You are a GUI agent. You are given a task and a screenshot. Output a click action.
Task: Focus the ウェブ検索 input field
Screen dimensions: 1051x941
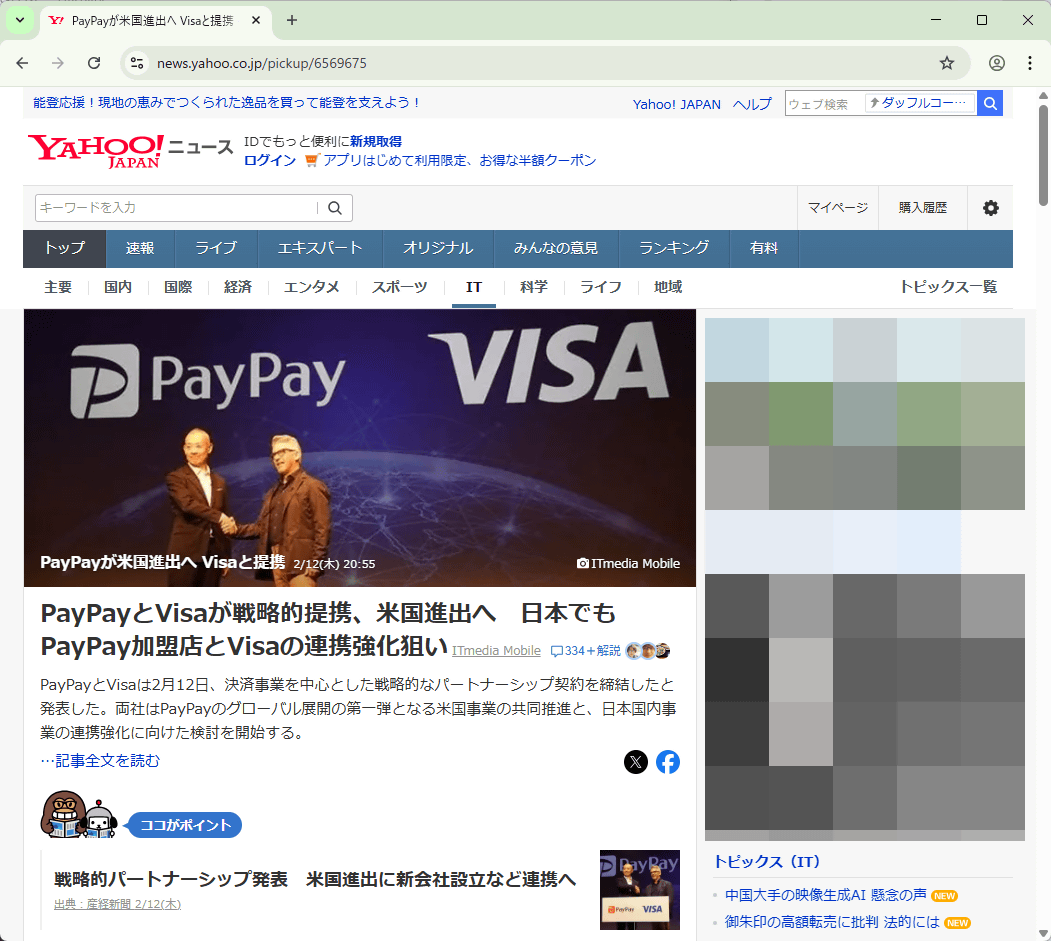point(824,103)
